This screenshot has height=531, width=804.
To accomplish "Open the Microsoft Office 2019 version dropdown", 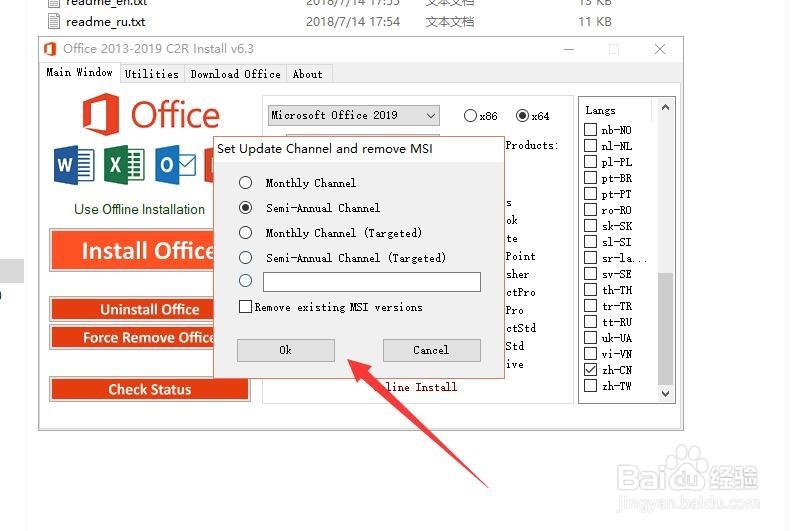I will (x=354, y=115).
